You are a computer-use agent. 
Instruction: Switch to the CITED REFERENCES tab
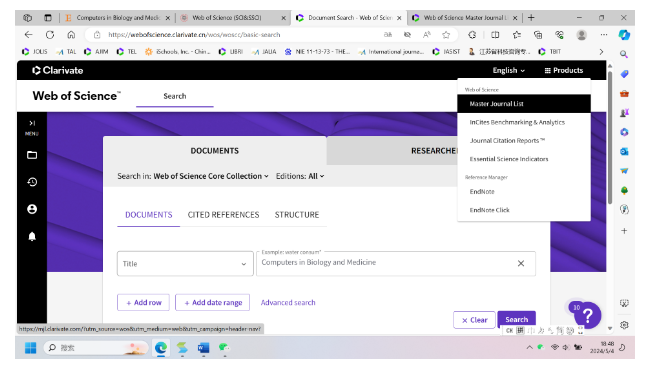tap(223, 215)
